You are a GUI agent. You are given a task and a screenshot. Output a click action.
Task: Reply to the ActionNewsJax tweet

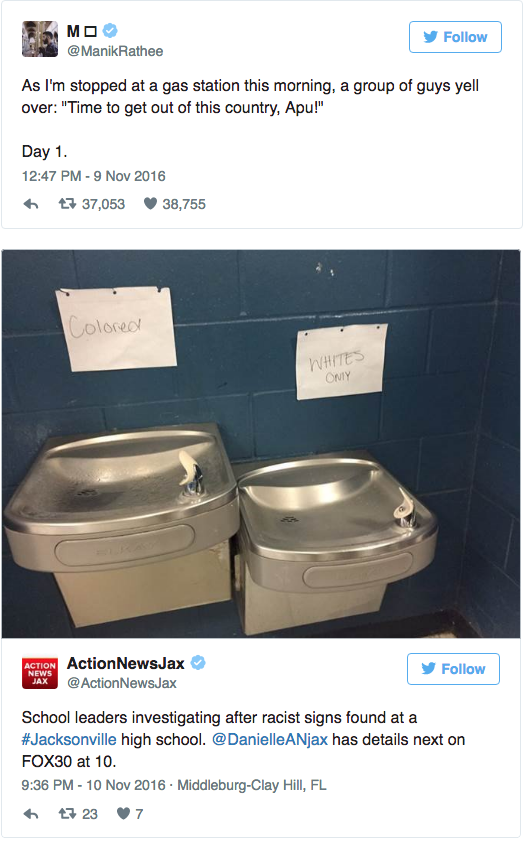pyautogui.click(x=31, y=814)
